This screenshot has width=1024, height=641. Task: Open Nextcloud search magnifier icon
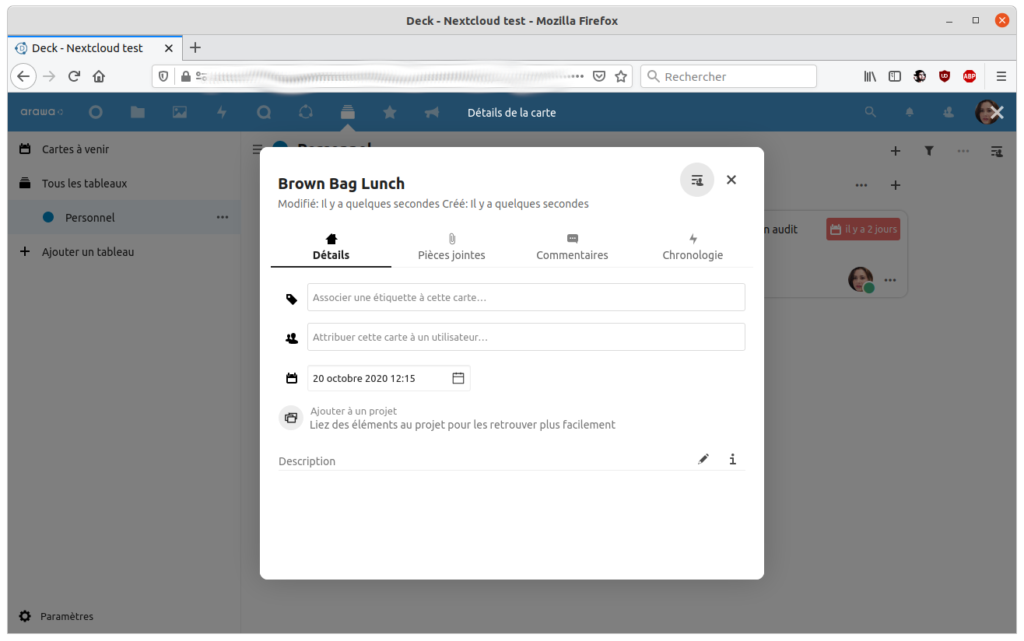[x=871, y=112]
